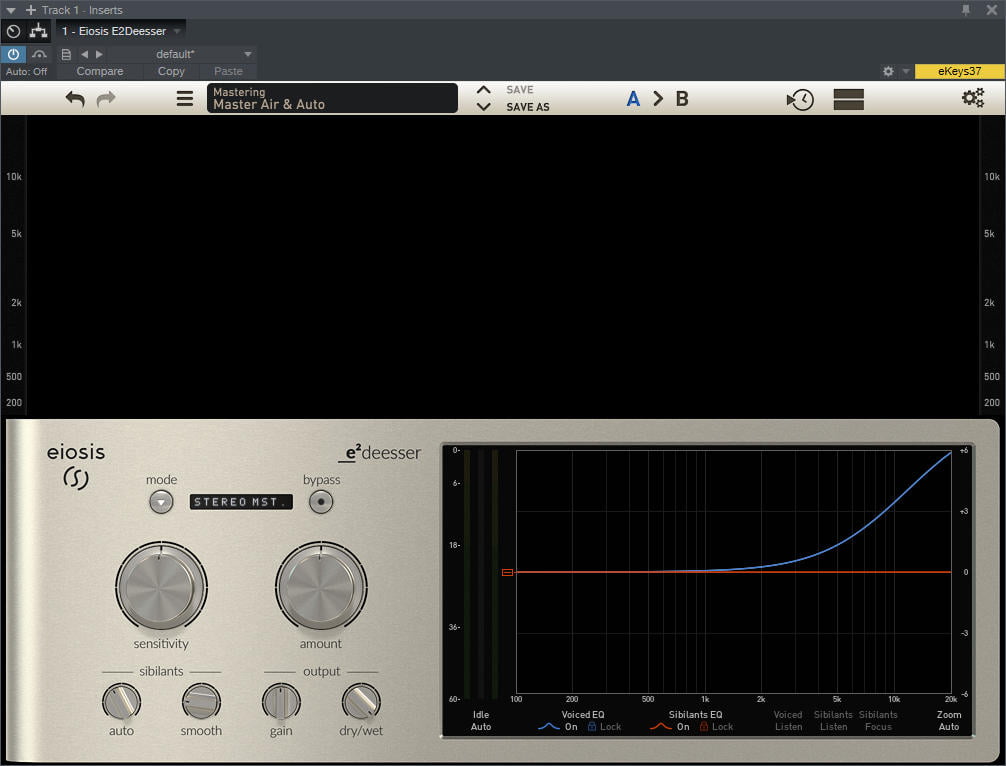The height and width of the screenshot is (766, 1006).
Task: Toggle automation mode Auto: Off
Action: tap(26, 71)
